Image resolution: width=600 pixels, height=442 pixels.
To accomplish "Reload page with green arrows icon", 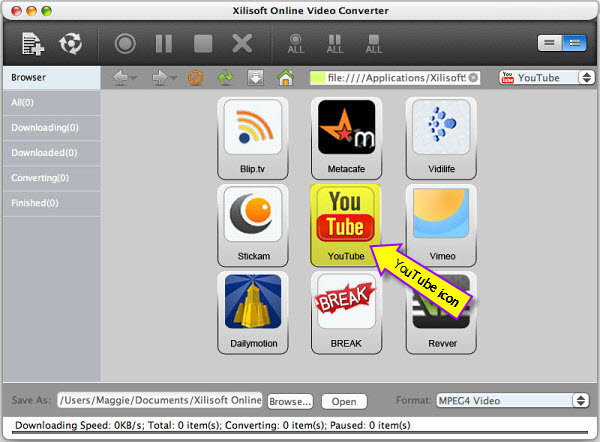I will pos(225,78).
